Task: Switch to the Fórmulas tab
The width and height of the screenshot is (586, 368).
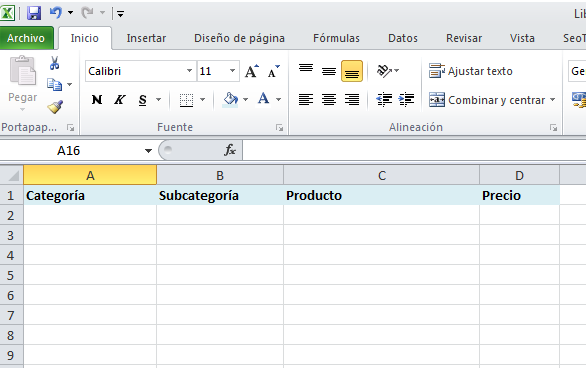Action: point(336,38)
